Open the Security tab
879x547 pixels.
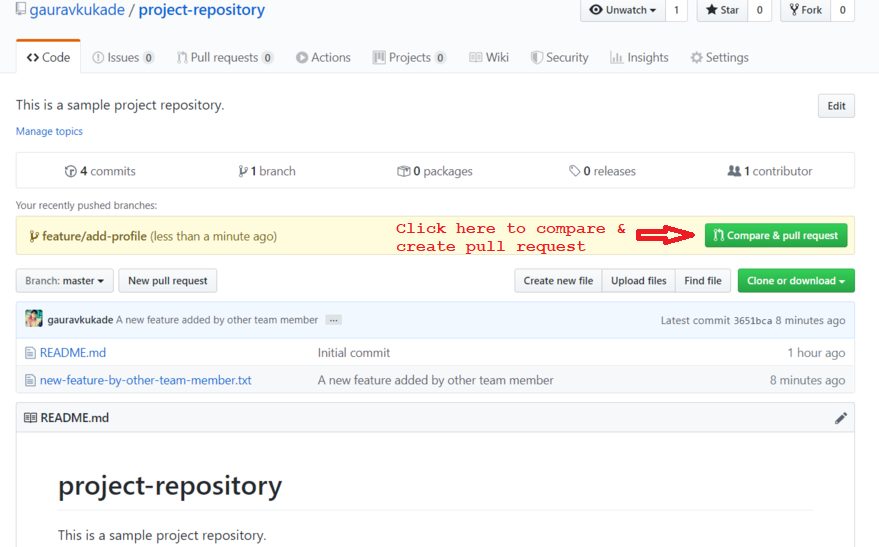pyautogui.click(x=559, y=57)
